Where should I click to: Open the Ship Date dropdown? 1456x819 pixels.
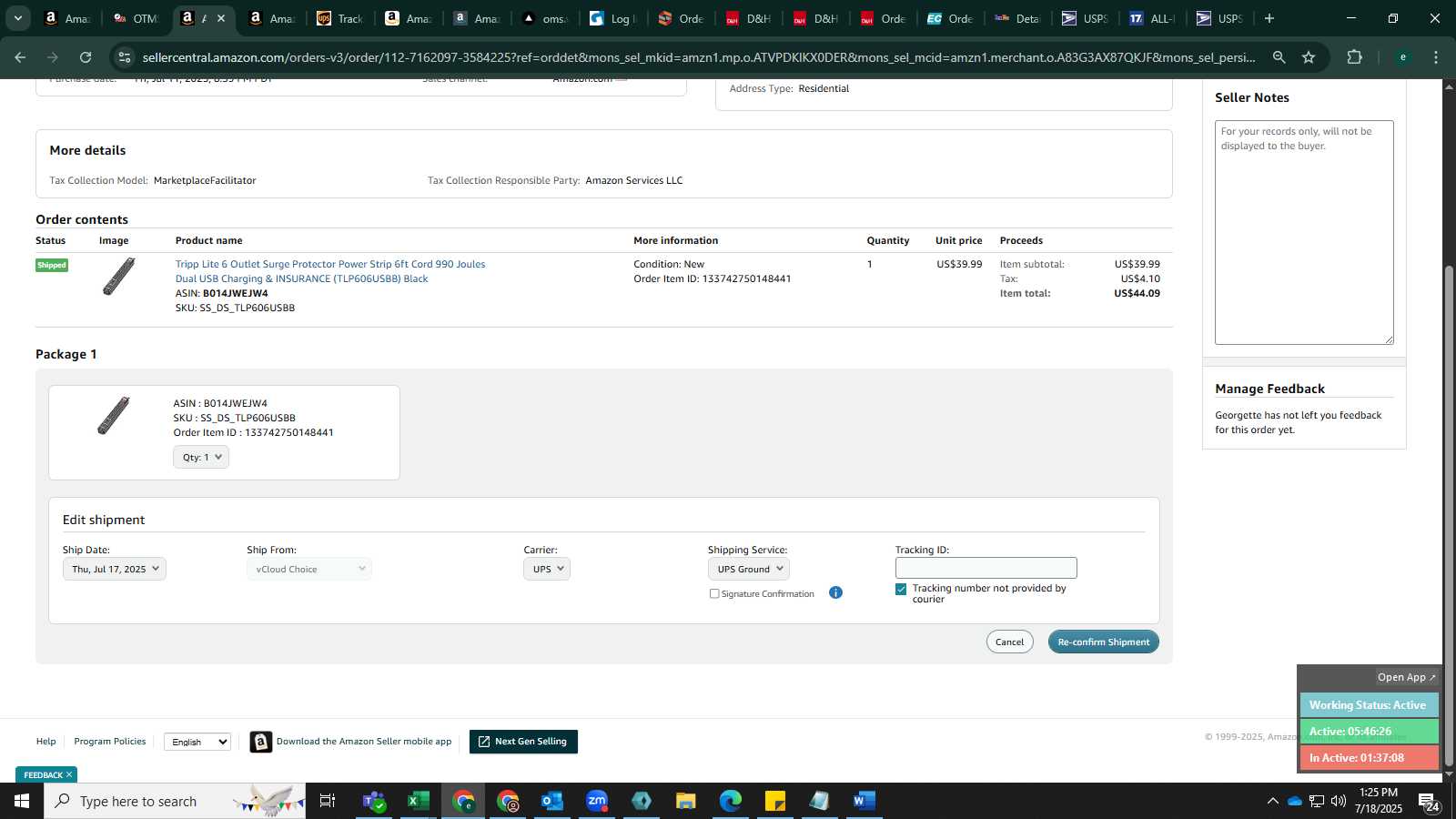(x=115, y=569)
